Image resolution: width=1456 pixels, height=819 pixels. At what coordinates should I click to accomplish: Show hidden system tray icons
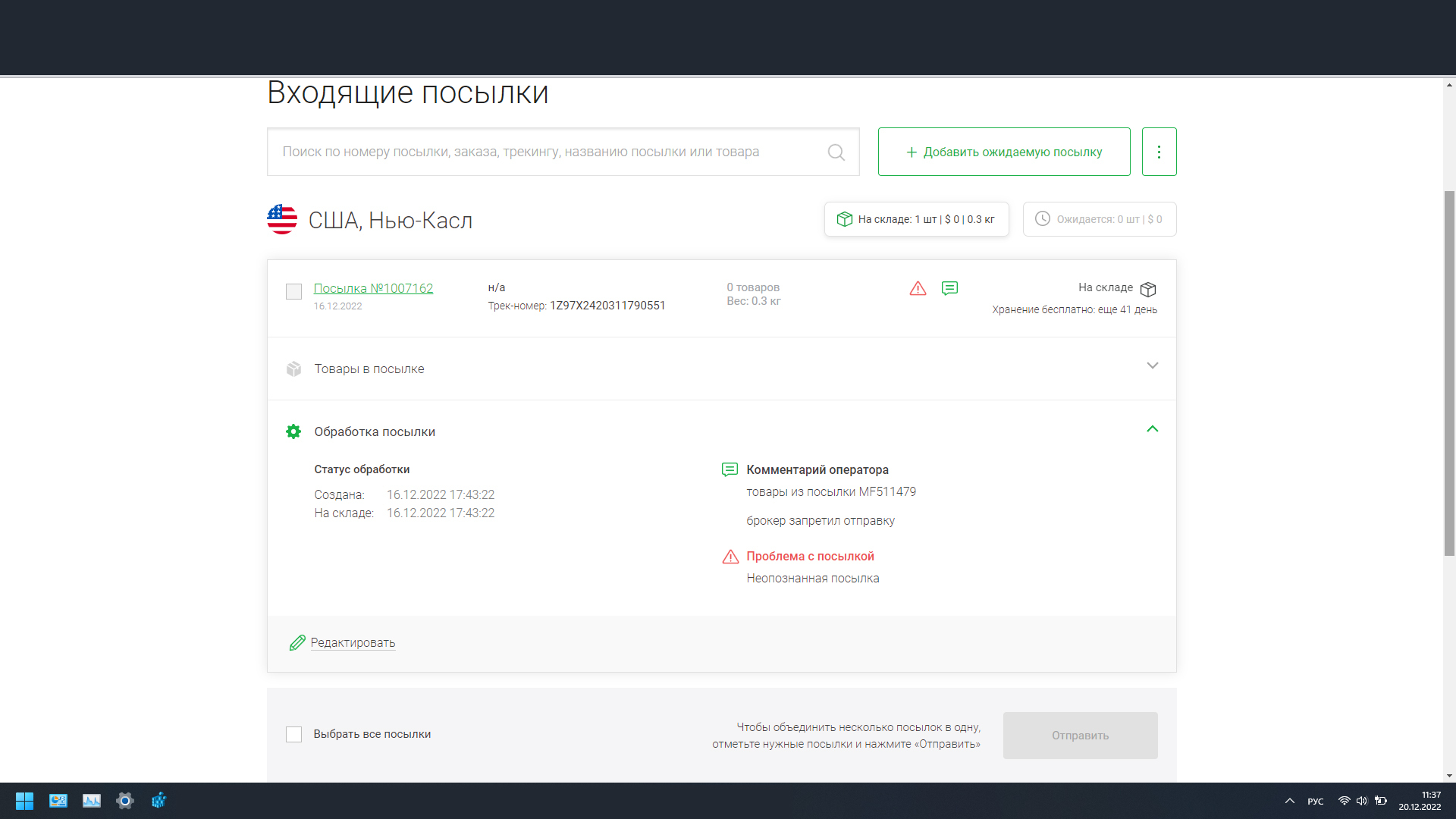point(1289,802)
